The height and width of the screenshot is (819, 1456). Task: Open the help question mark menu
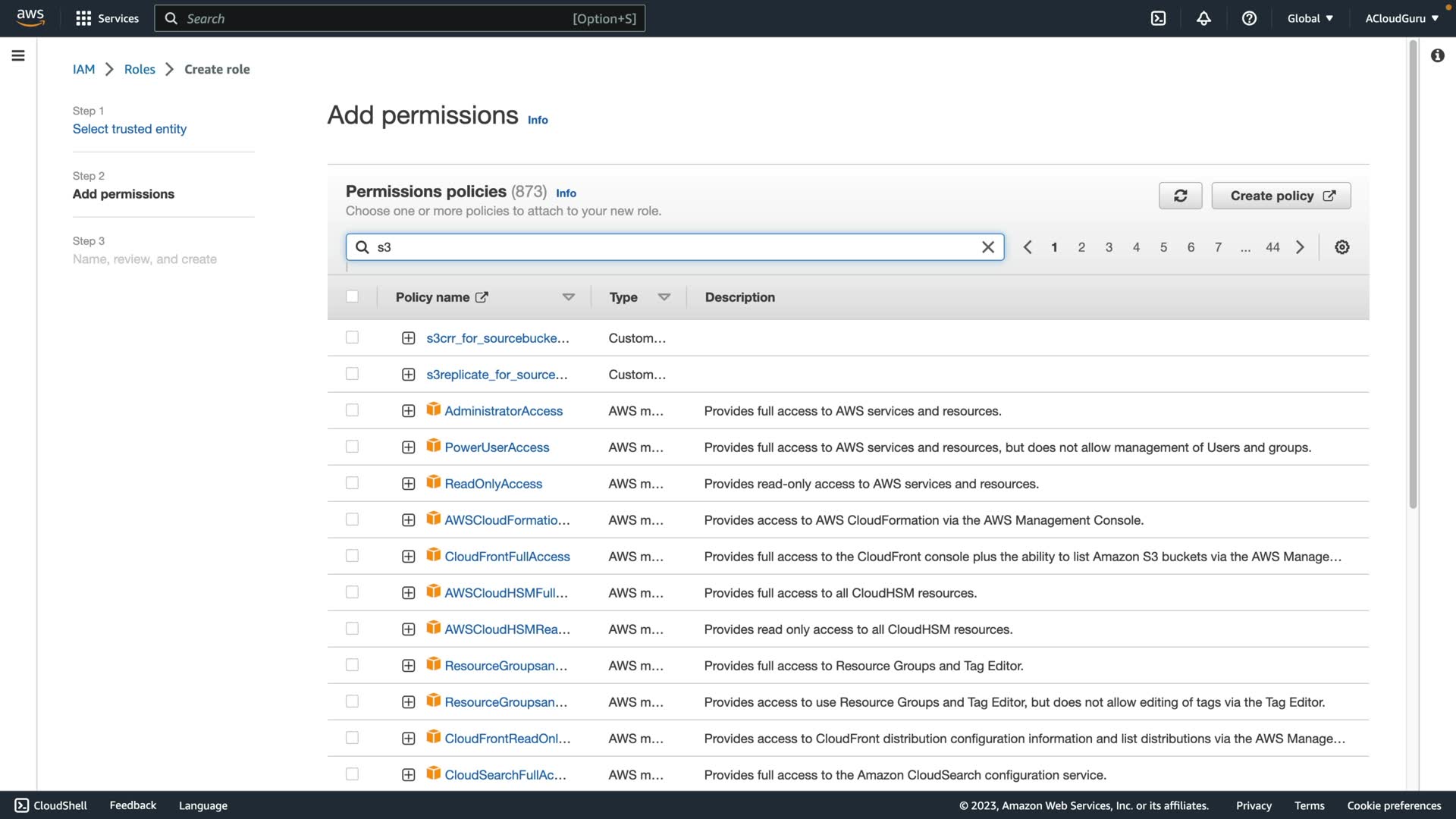coord(1249,18)
